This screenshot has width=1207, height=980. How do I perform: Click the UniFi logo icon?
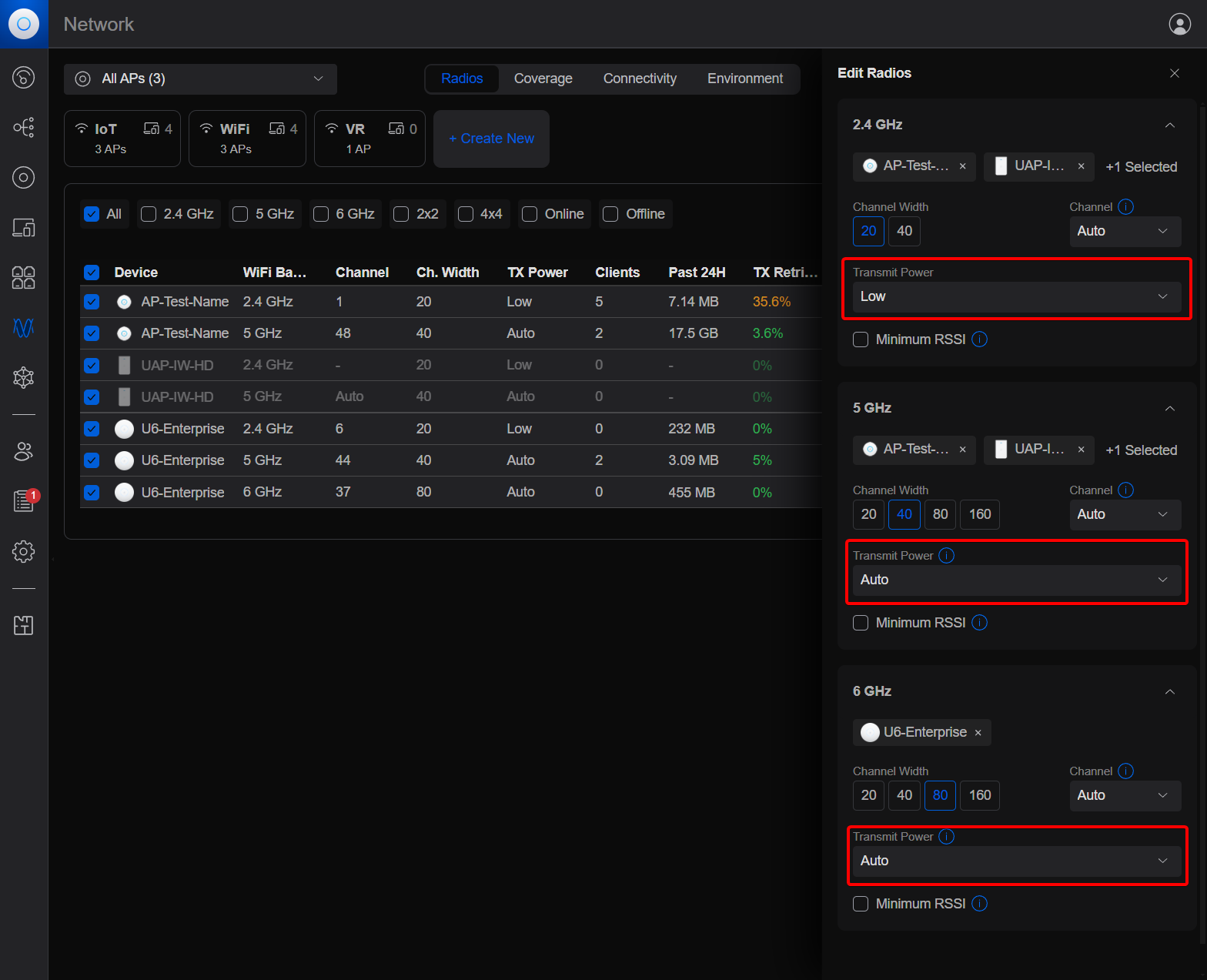tap(24, 24)
